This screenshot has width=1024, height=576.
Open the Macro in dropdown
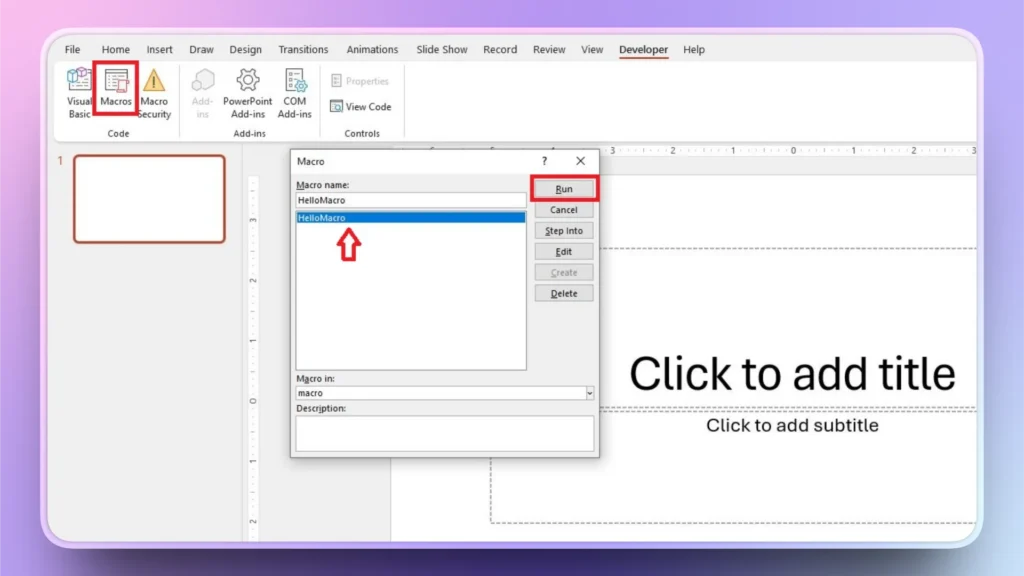(x=588, y=392)
